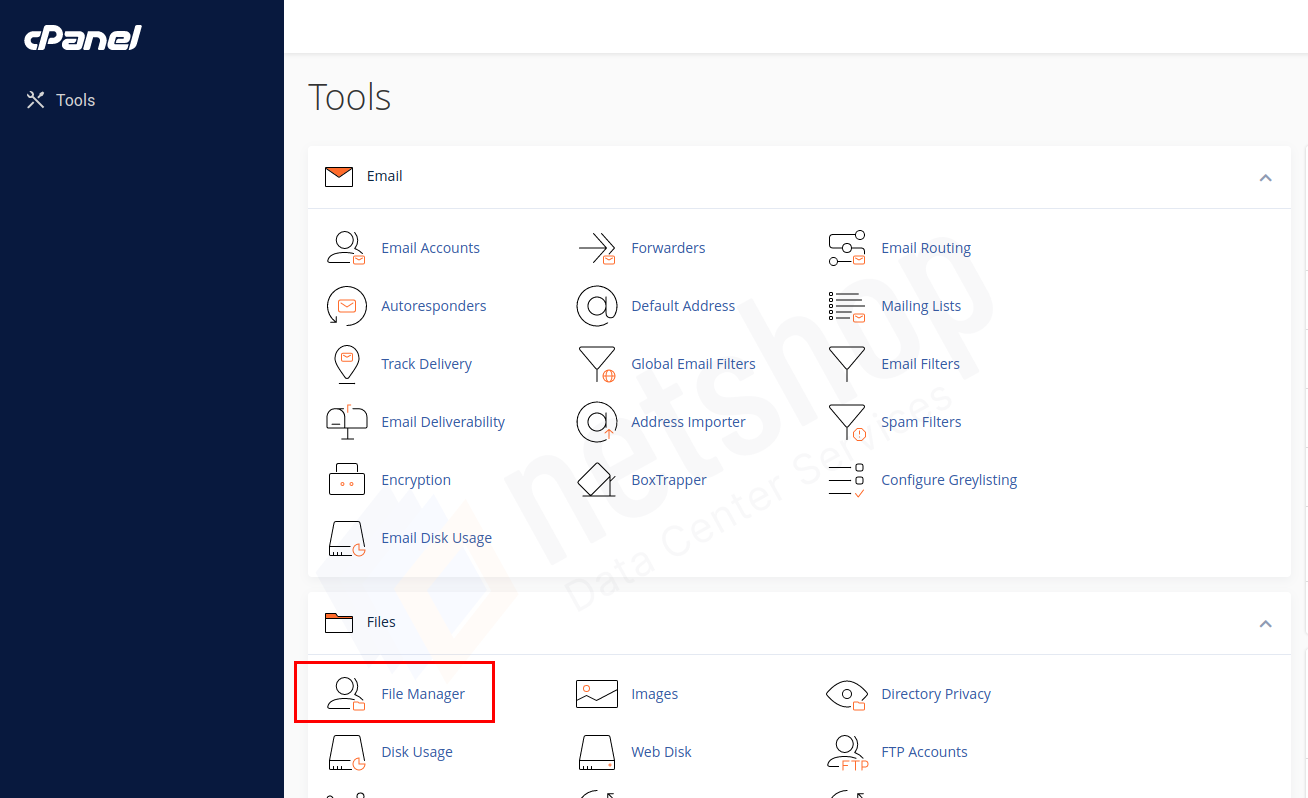This screenshot has height=798, width=1308.
Task: Open the Email Routing icon
Action: point(847,248)
